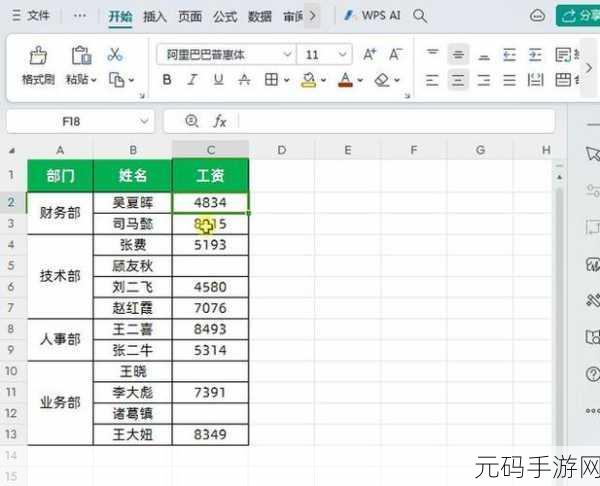
Task: Increase font size with A+ icon
Action: (x=370, y=55)
